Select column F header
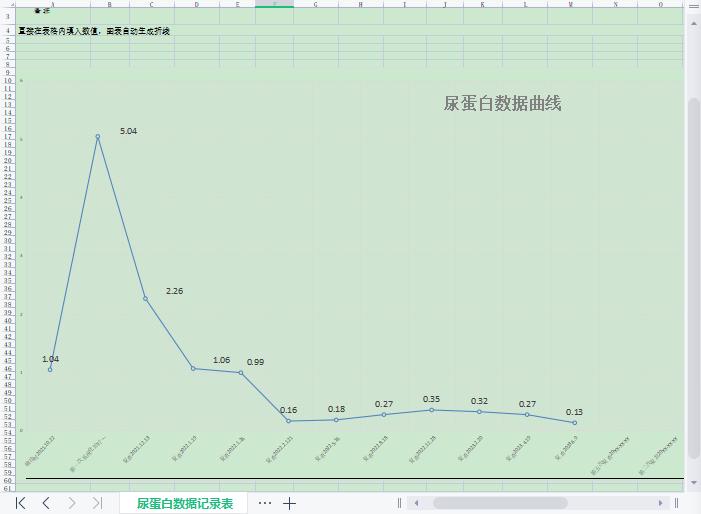 (274, 4)
